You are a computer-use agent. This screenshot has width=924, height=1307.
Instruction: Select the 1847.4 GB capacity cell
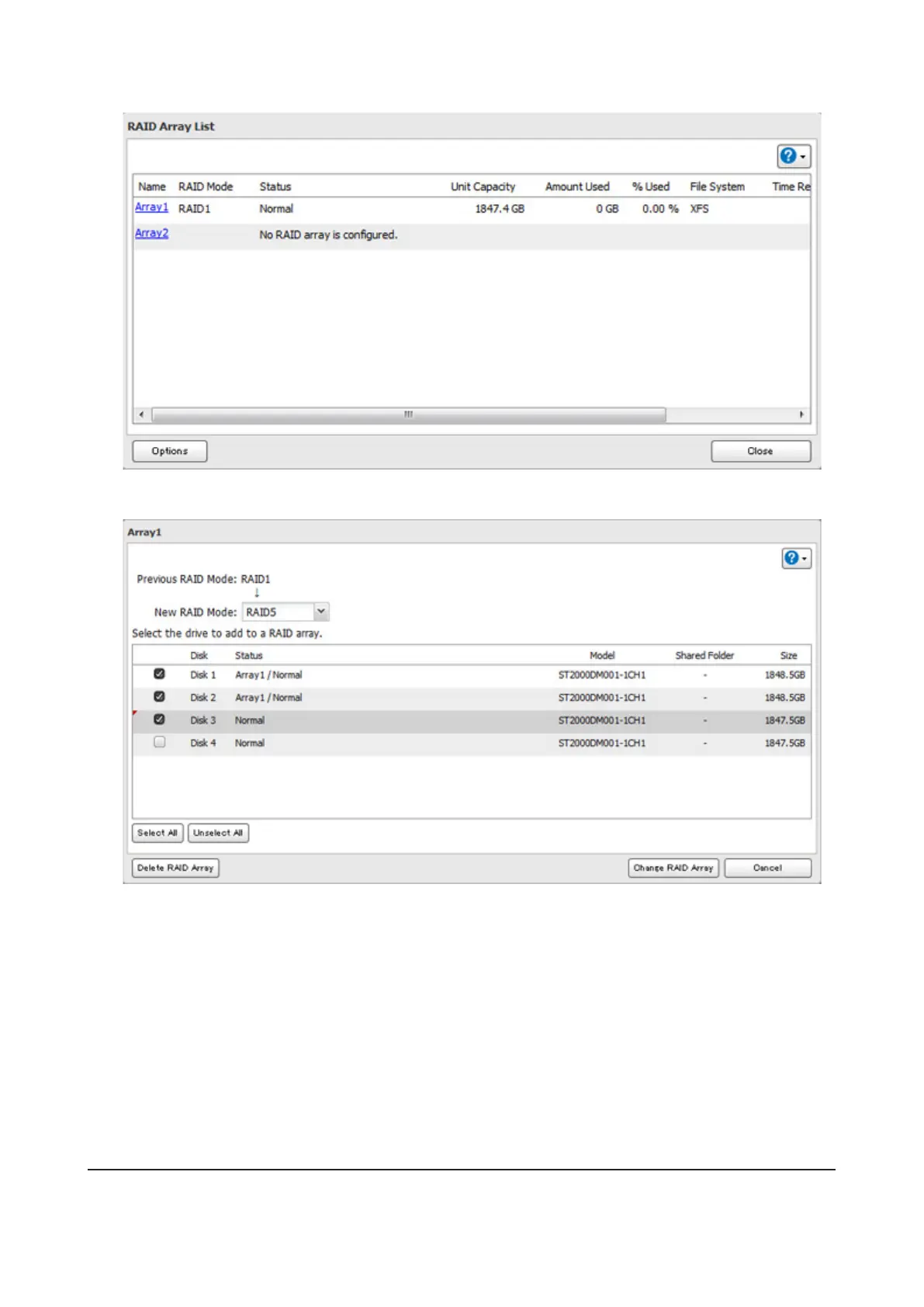[x=500, y=209]
